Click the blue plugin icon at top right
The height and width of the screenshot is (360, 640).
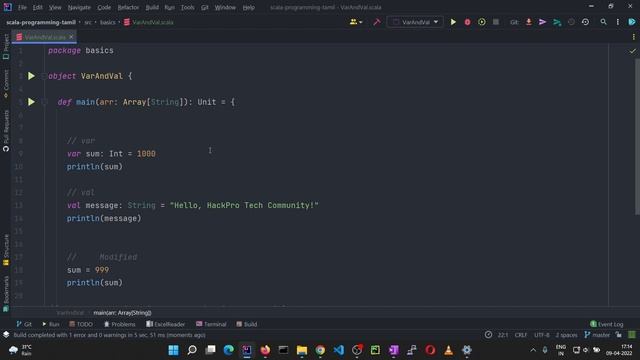tap(631, 22)
